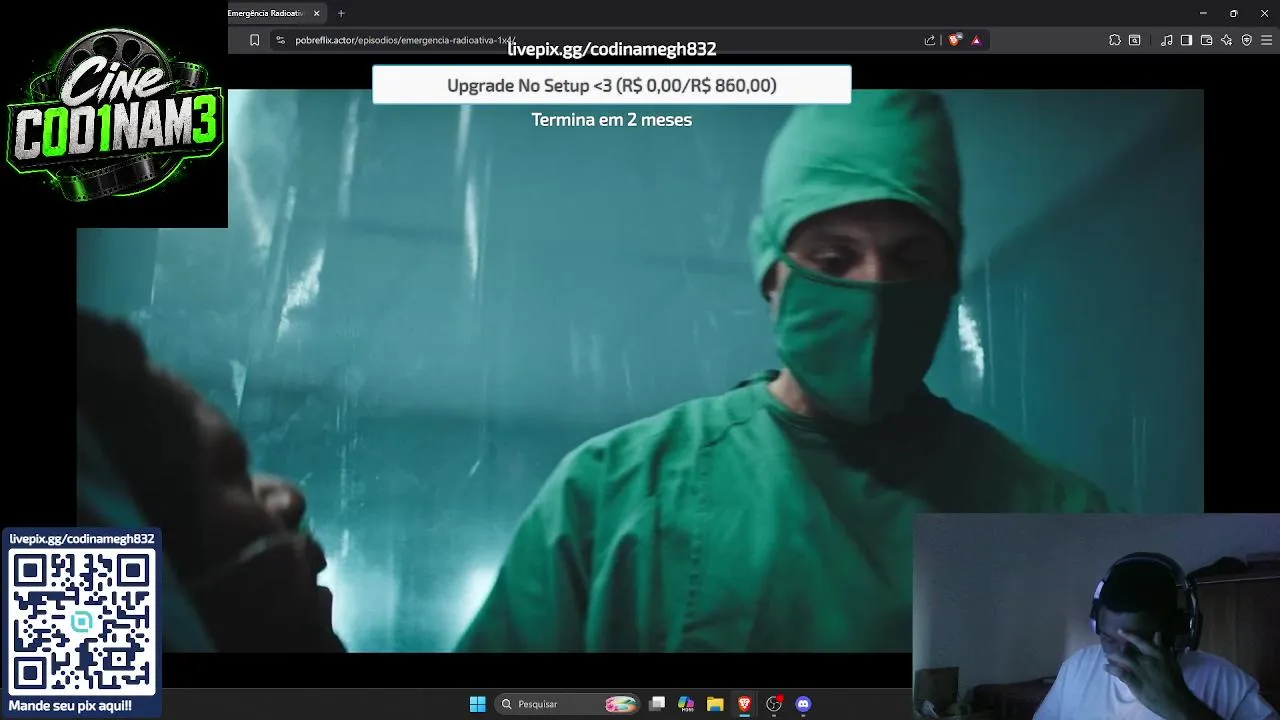Toggle the browser sidebar panel

(x=1186, y=40)
